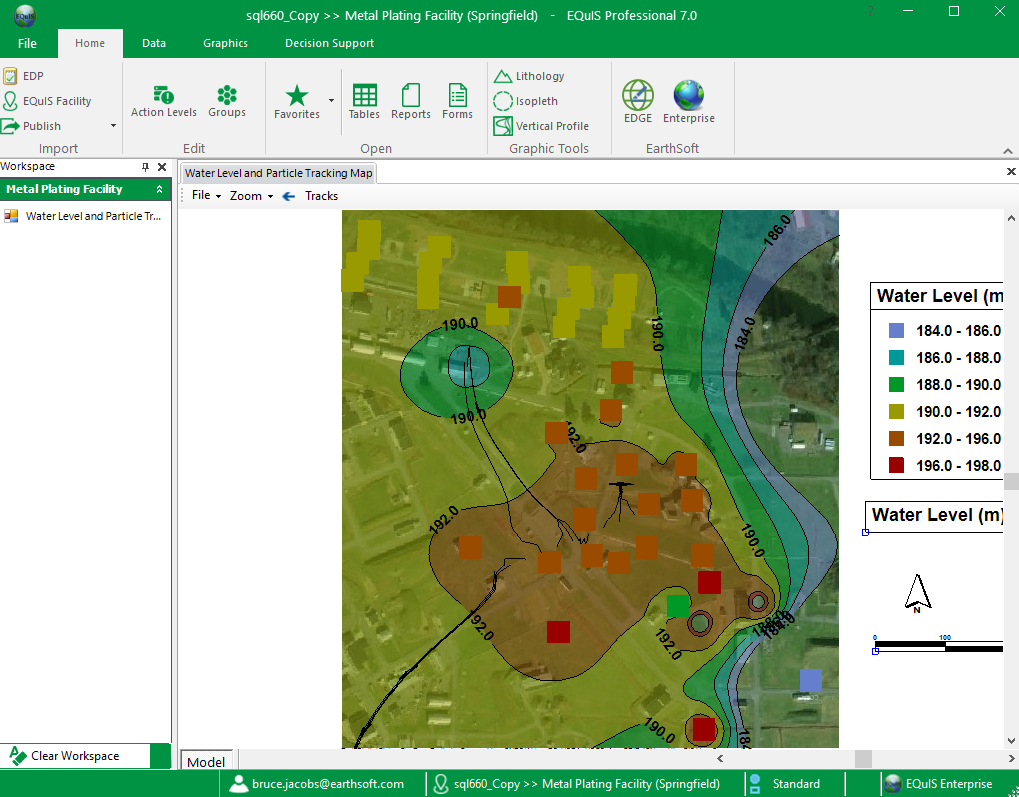Image resolution: width=1019 pixels, height=797 pixels.
Task: Click the Clear Workspace button
Action: coord(75,756)
